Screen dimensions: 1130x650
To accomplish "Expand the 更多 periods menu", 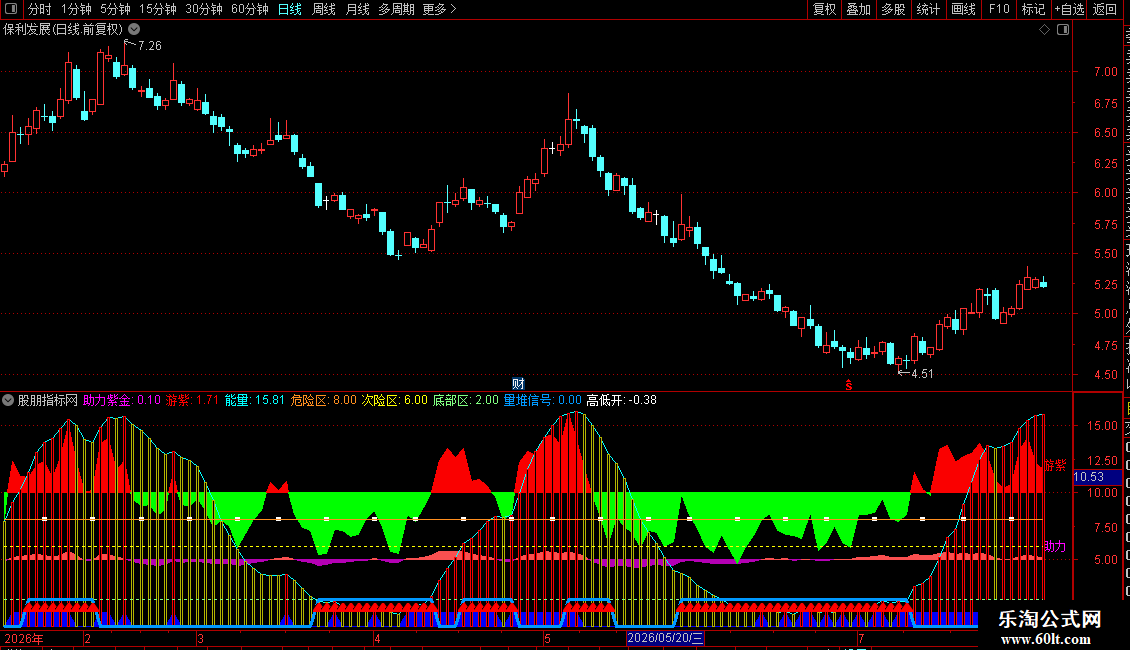I will [439, 9].
